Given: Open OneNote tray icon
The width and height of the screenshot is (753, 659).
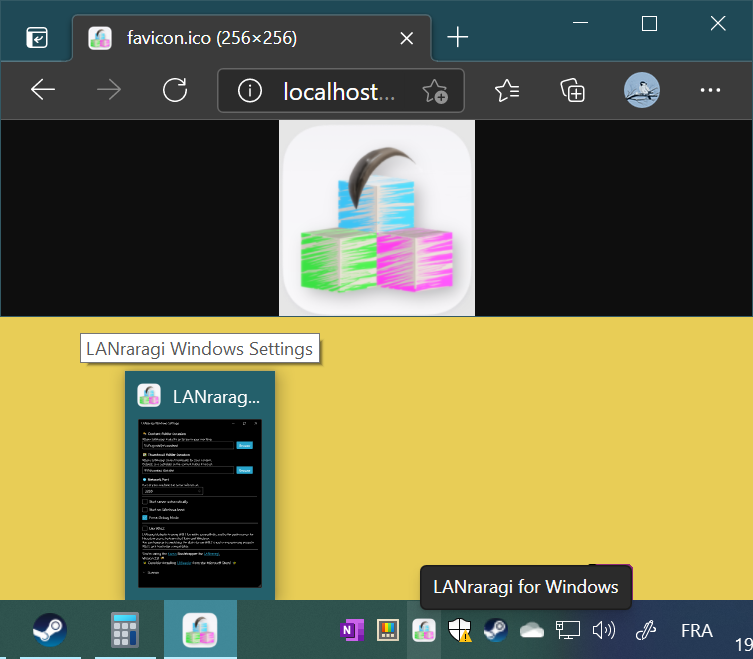Looking at the screenshot, I should click(x=352, y=630).
